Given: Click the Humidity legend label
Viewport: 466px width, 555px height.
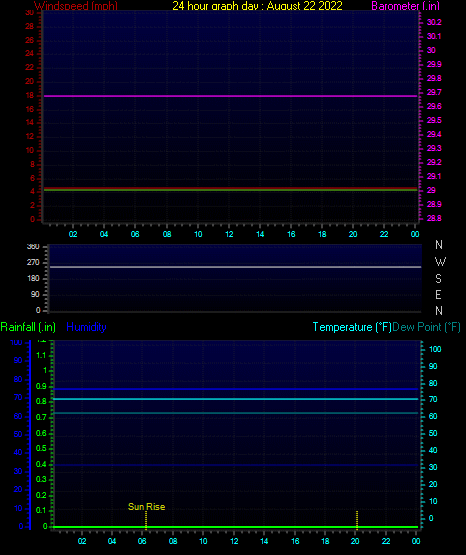Looking at the screenshot, I should [86, 327].
